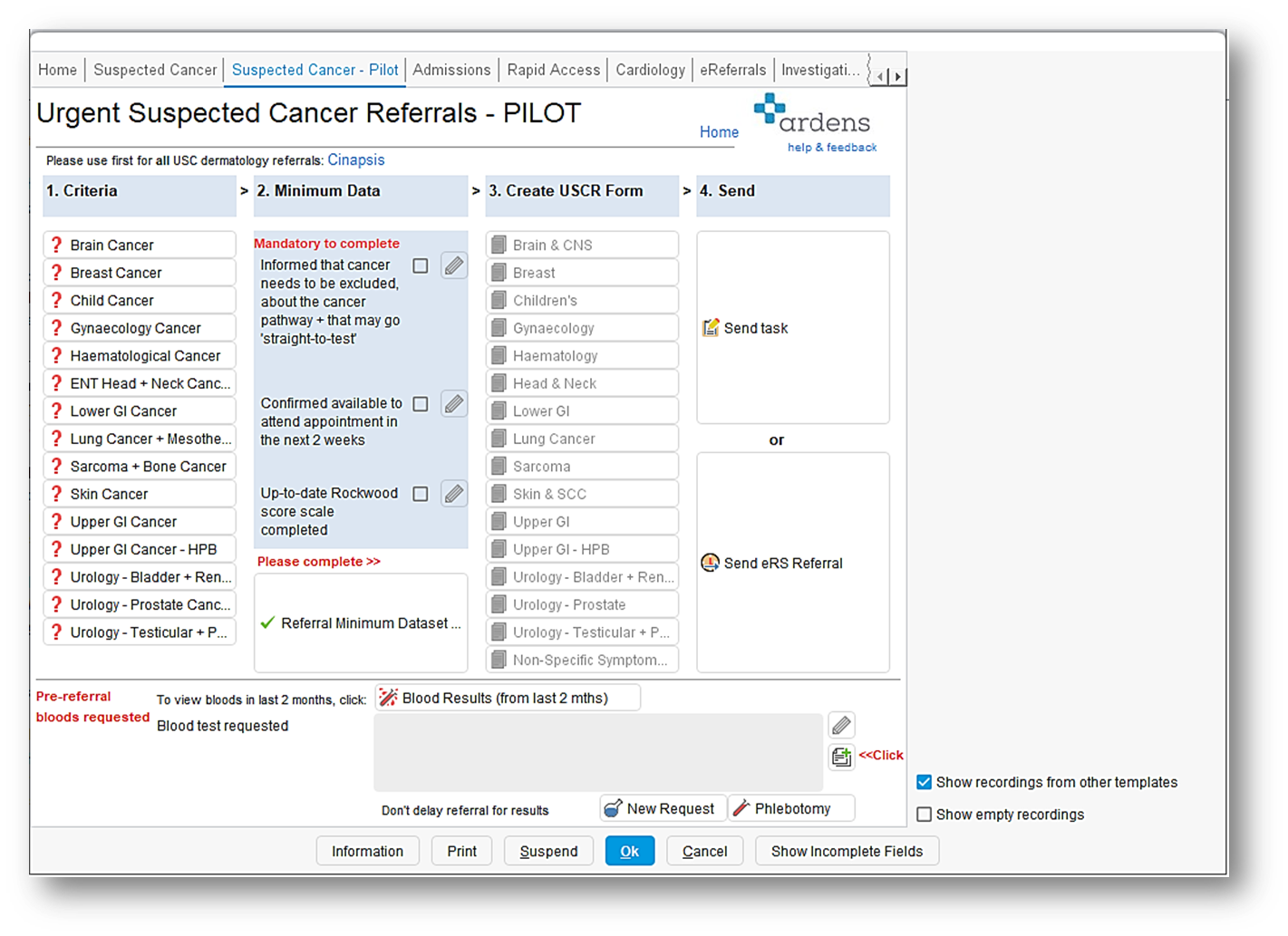Open Blood Results from last 2 mths
Screen dimensions: 1288x936
click(x=508, y=698)
